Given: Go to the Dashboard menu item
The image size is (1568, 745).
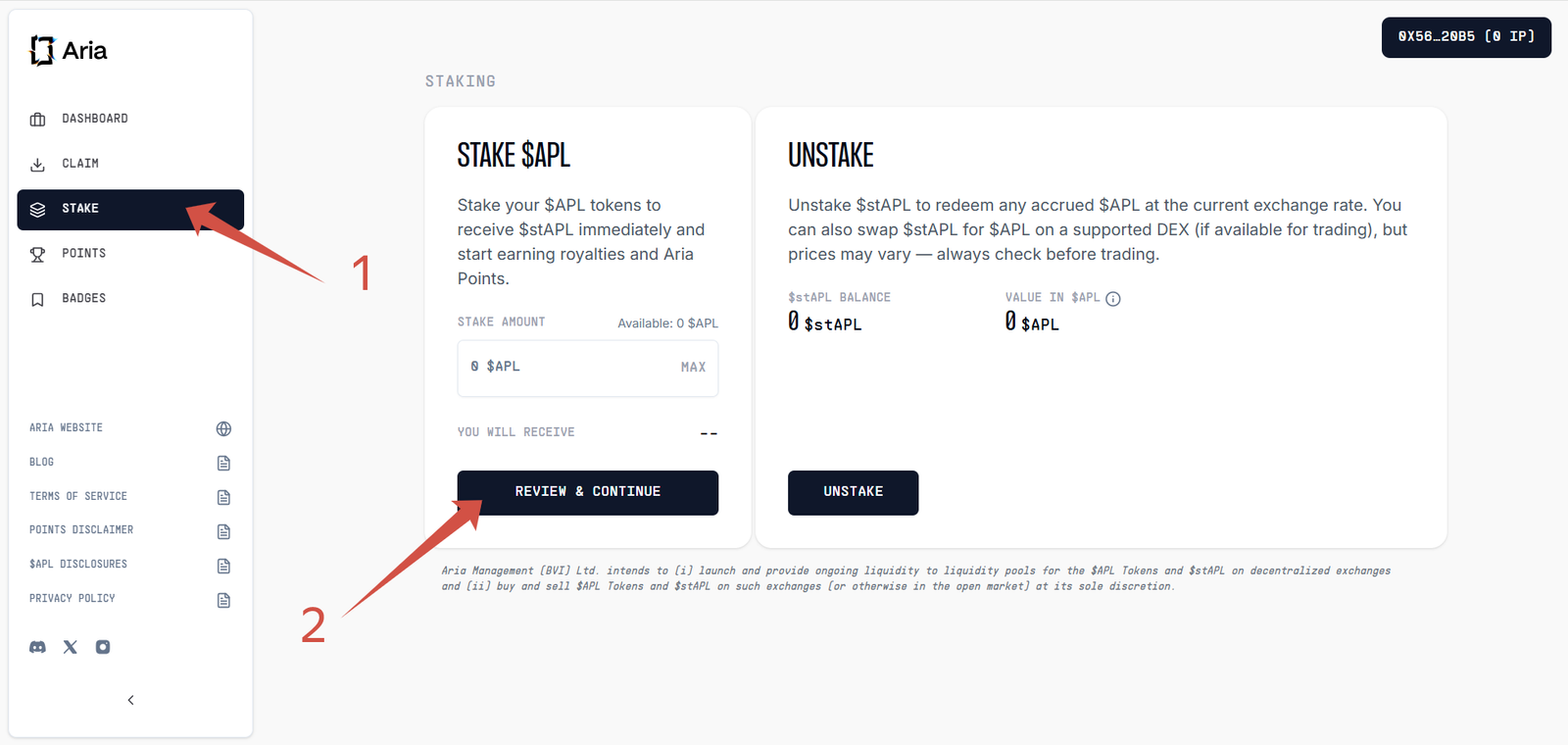Looking at the screenshot, I should (x=95, y=119).
